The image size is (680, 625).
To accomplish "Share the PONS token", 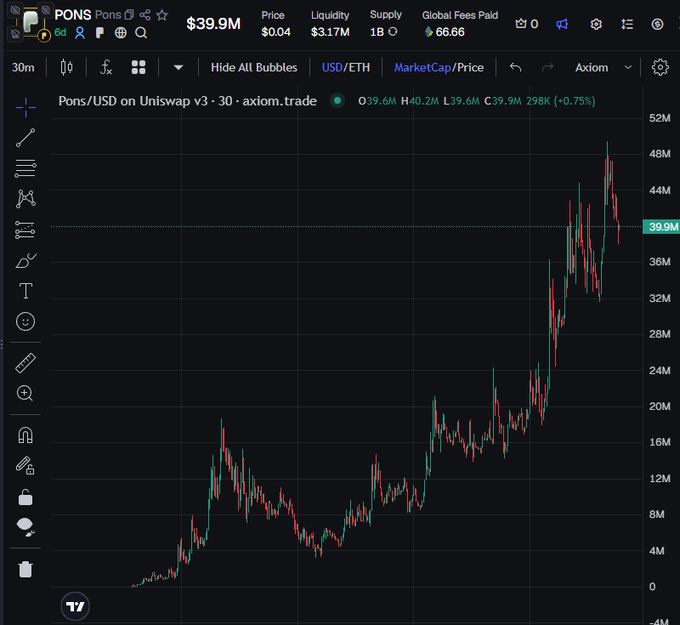I will point(145,15).
